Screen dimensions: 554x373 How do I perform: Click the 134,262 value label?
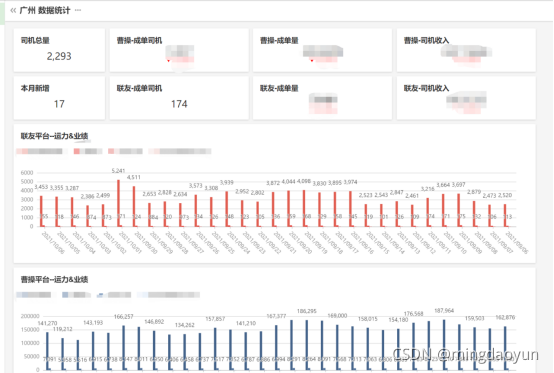[x=184, y=325]
